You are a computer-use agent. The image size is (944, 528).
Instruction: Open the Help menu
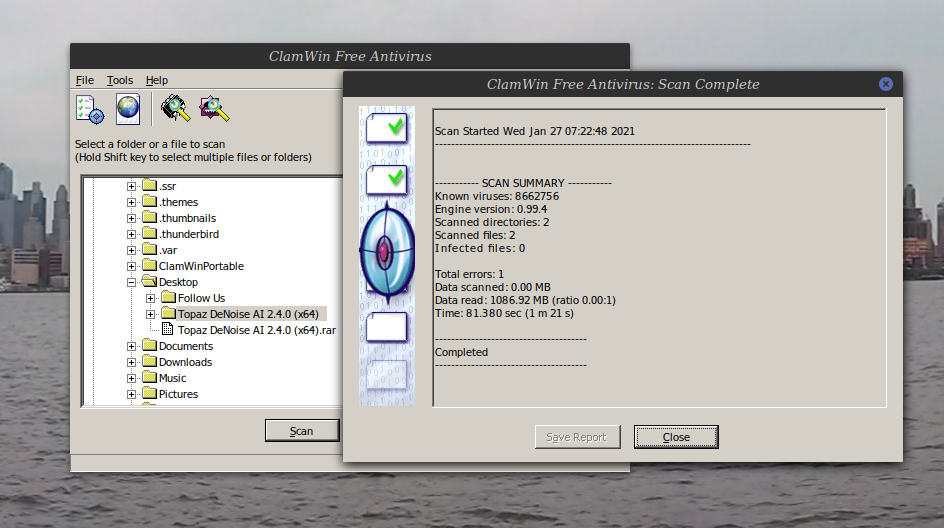[157, 80]
